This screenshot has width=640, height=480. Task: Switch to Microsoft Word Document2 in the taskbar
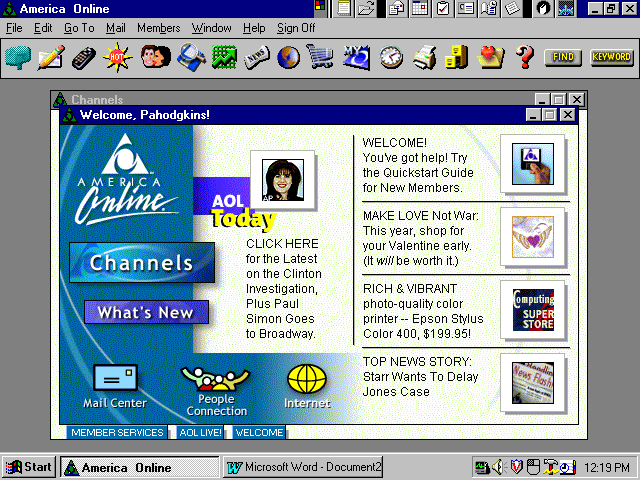click(303, 467)
